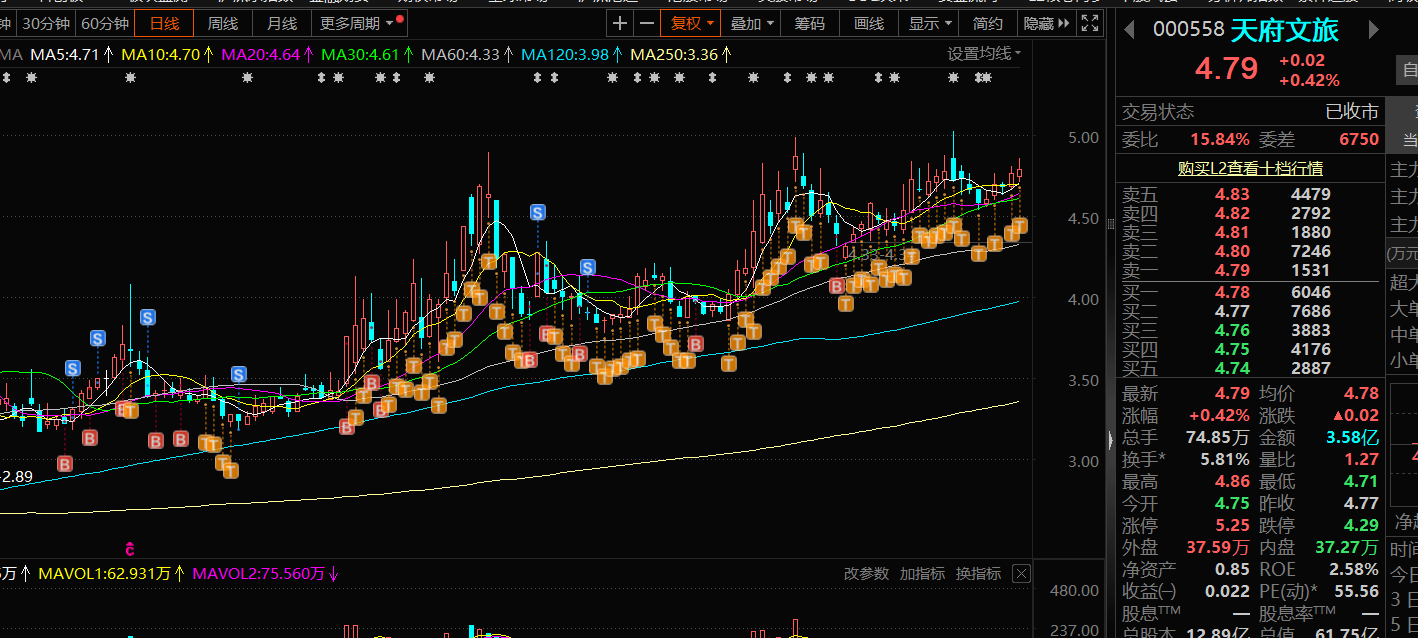1418x638 pixels.
Task: Click the 跌停 limit-down price 4.29
Action: (1361, 525)
